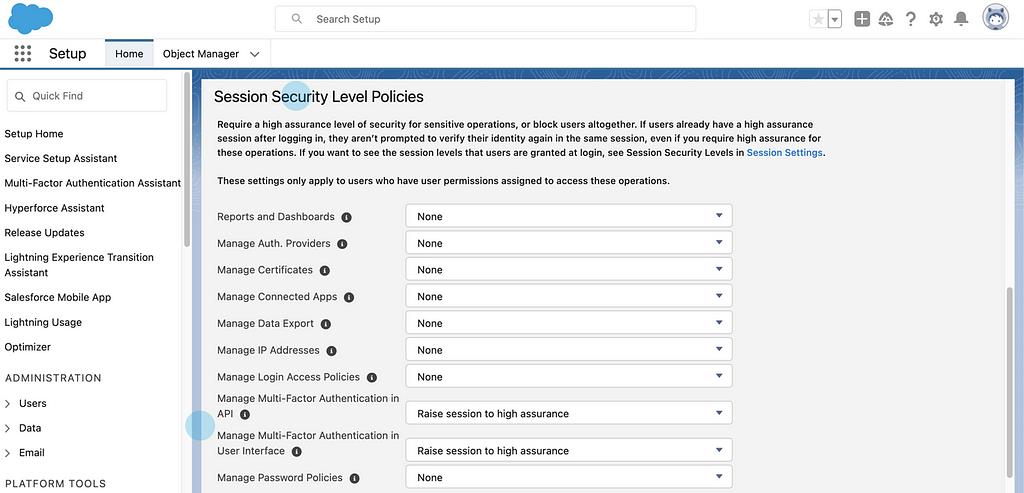Select the Home tab
This screenshot has height=493, width=1024.
coord(129,54)
